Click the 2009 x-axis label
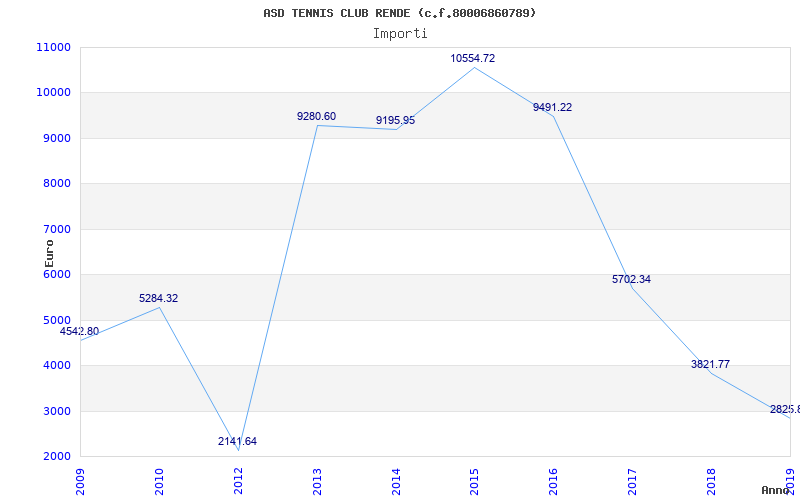Screen dimensions: 800x500 tap(80, 482)
